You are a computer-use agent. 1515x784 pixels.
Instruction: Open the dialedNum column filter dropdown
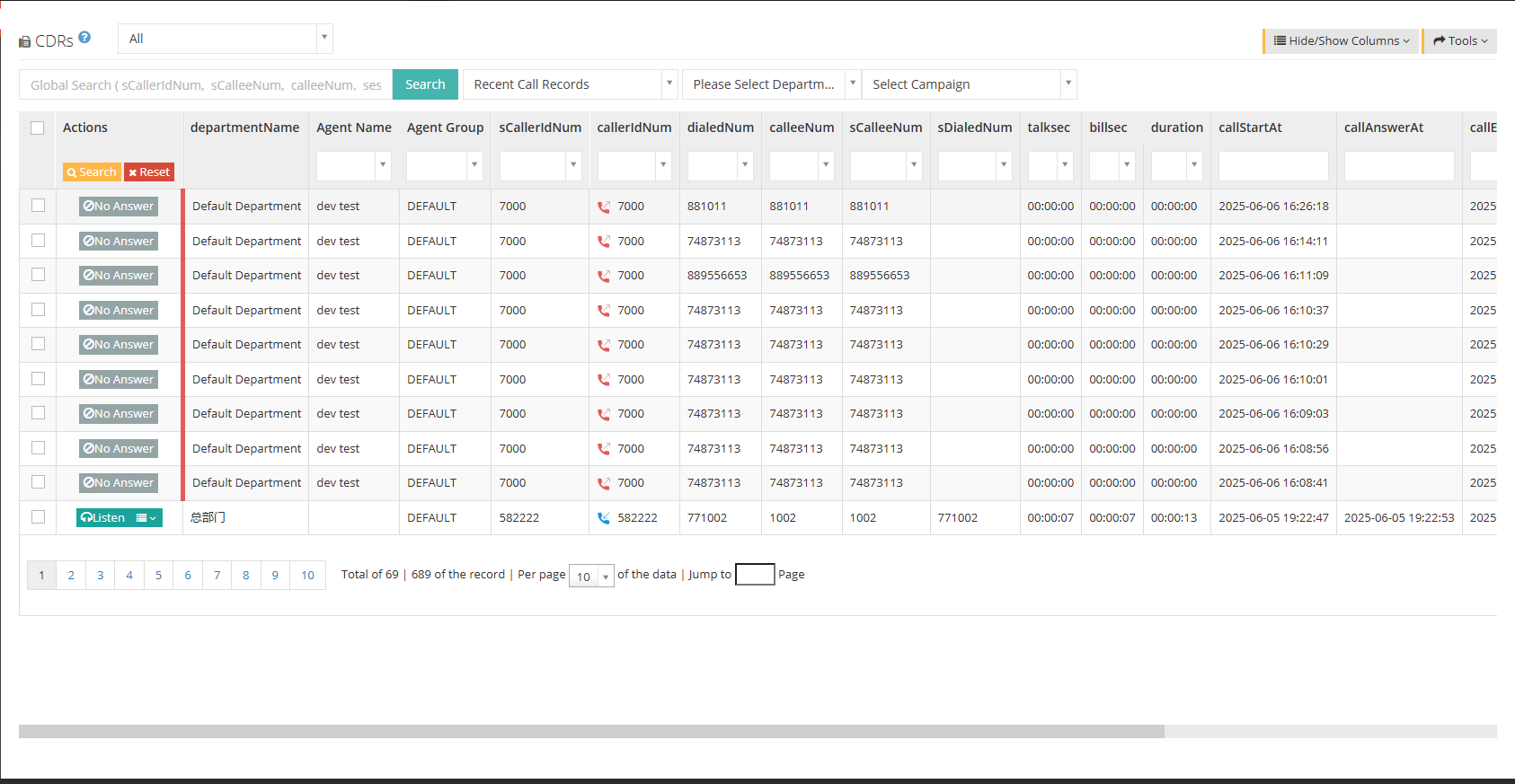pyautogui.click(x=720, y=166)
